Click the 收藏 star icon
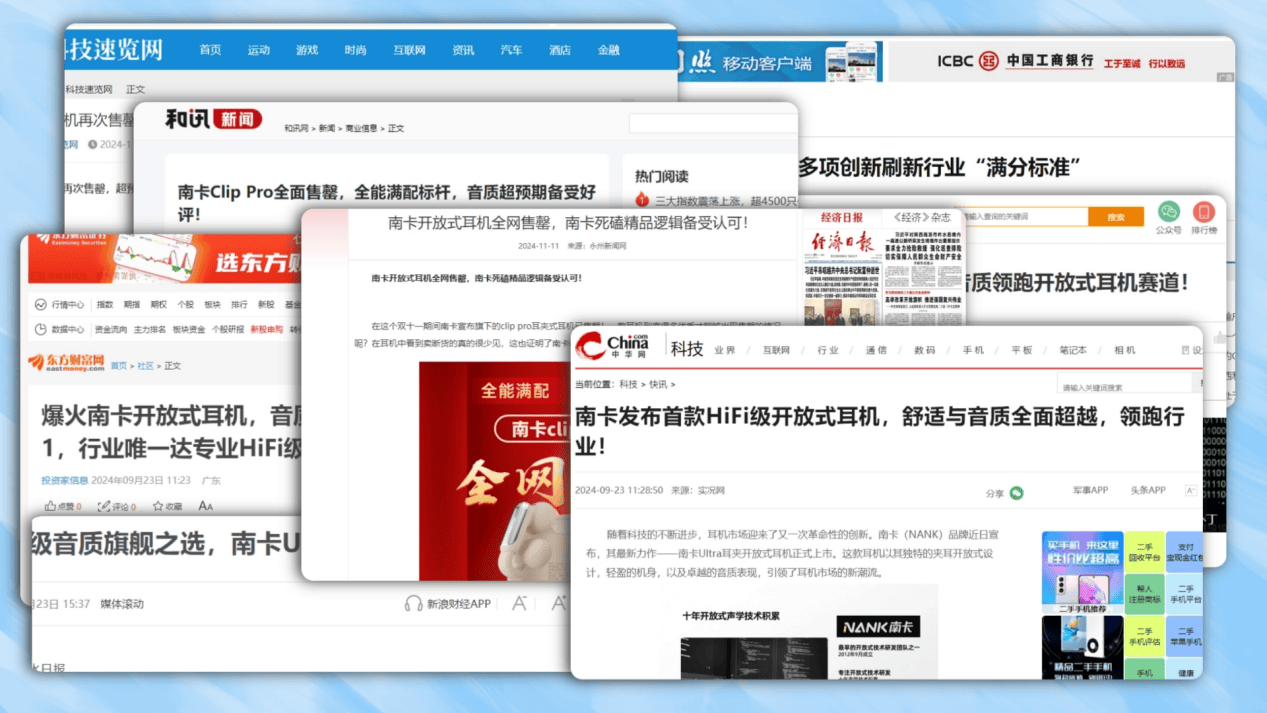The image size is (1267, 713). tap(156, 507)
